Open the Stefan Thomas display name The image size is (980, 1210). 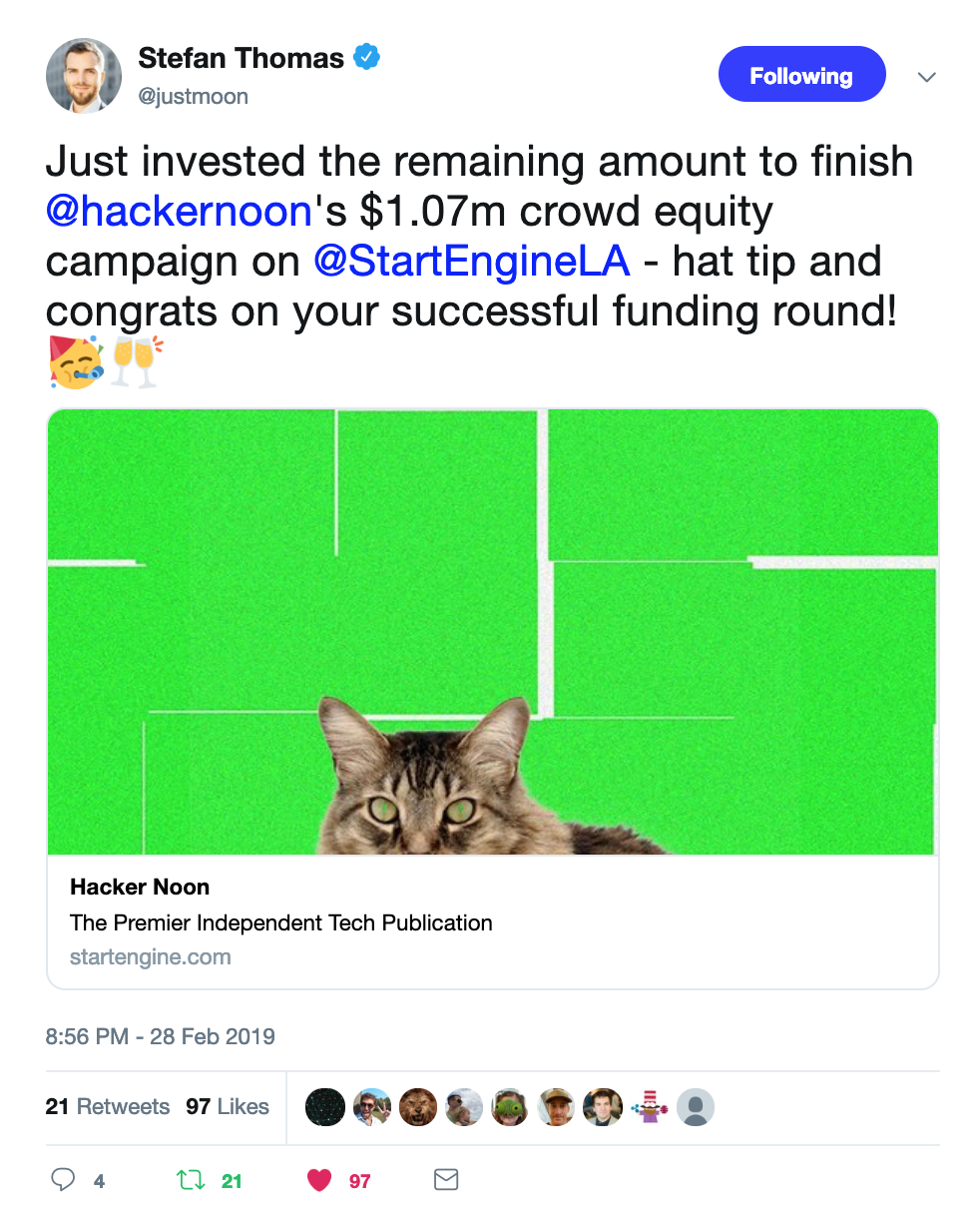(x=241, y=58)
